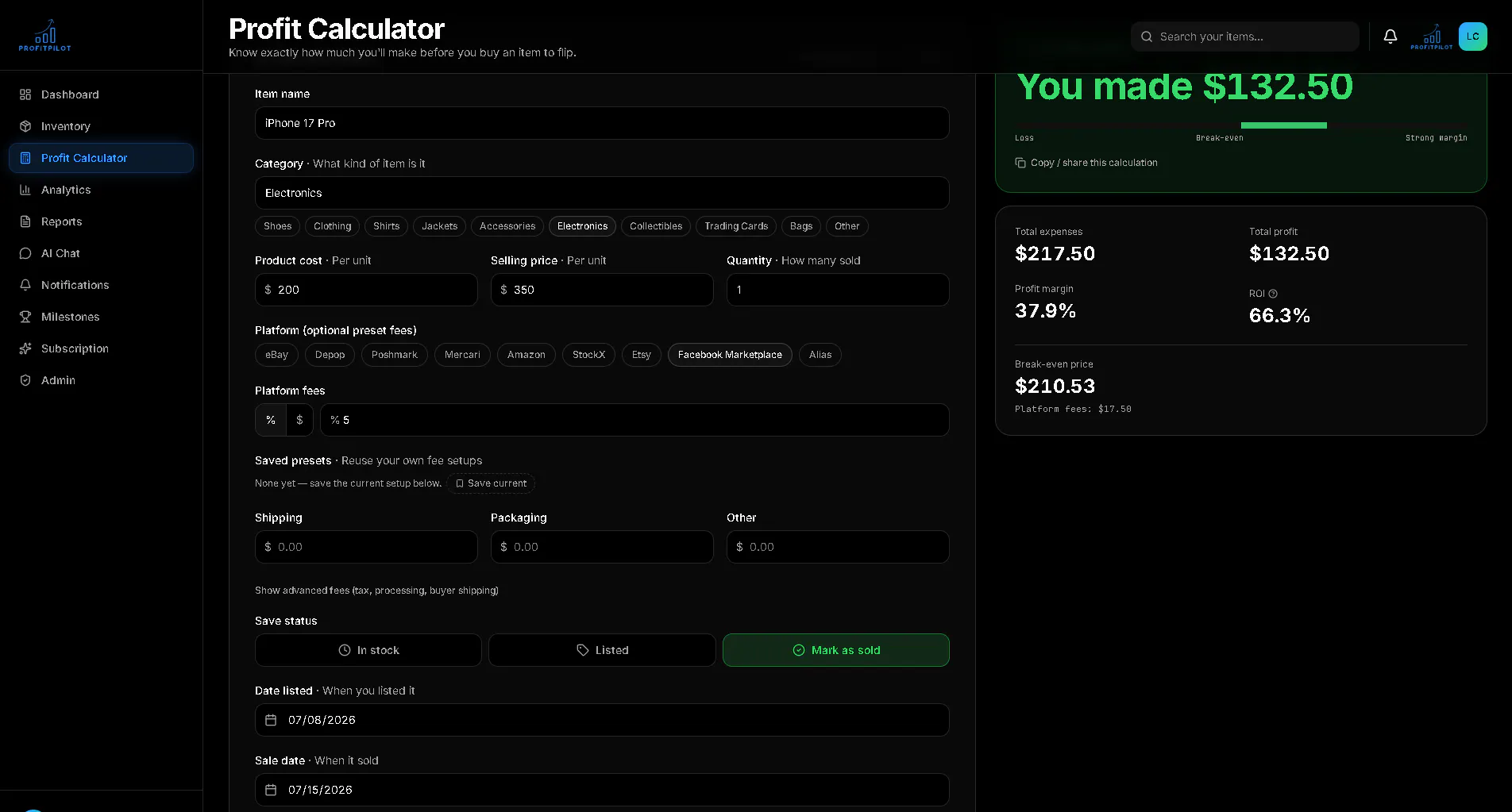Click the Save current preset button

click(491, 483)
